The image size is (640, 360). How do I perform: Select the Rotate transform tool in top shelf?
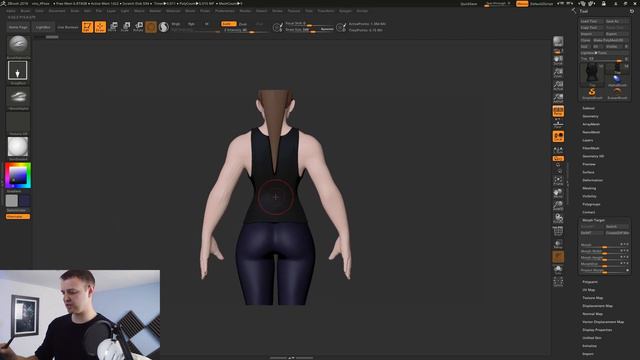138,27
